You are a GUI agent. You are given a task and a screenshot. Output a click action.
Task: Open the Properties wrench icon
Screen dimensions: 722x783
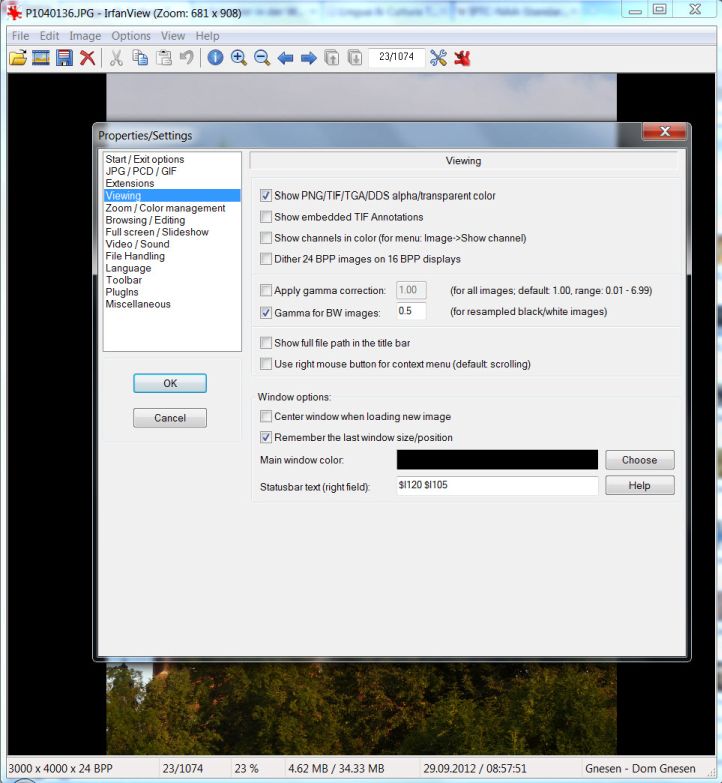(438, 58)
